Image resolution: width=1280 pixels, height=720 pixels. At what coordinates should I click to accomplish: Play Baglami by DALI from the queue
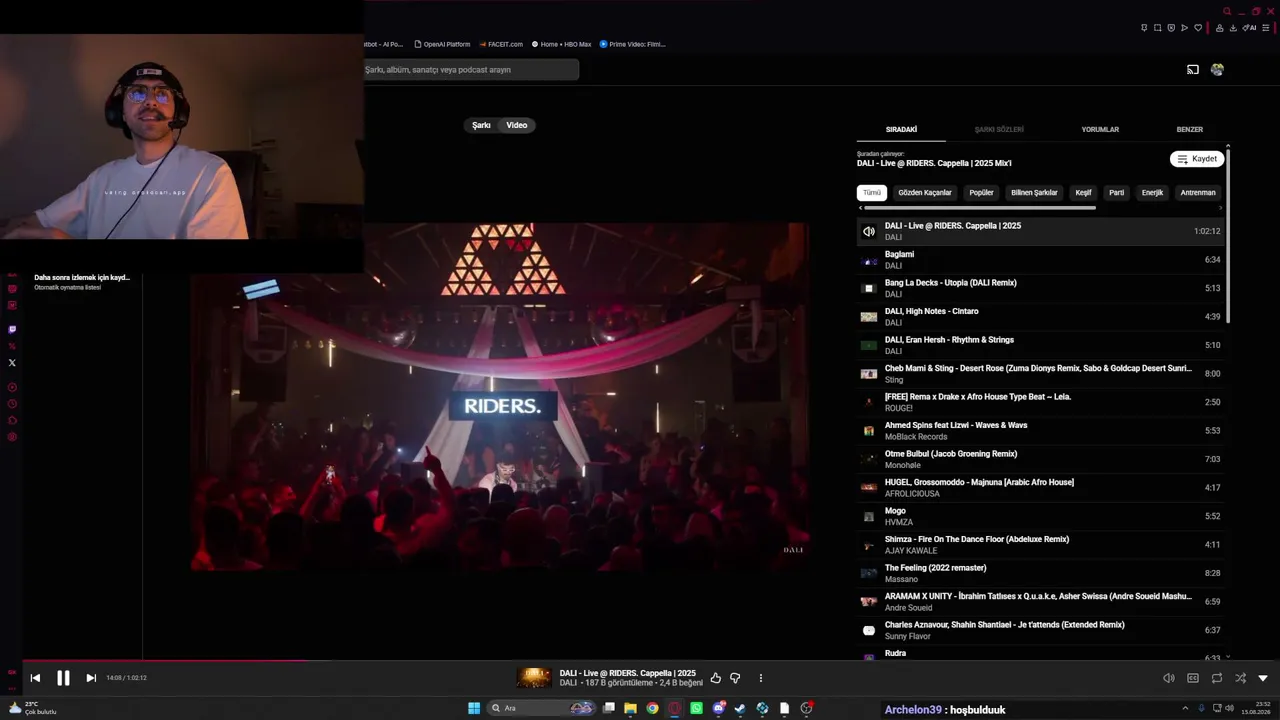click(1041, 260)
